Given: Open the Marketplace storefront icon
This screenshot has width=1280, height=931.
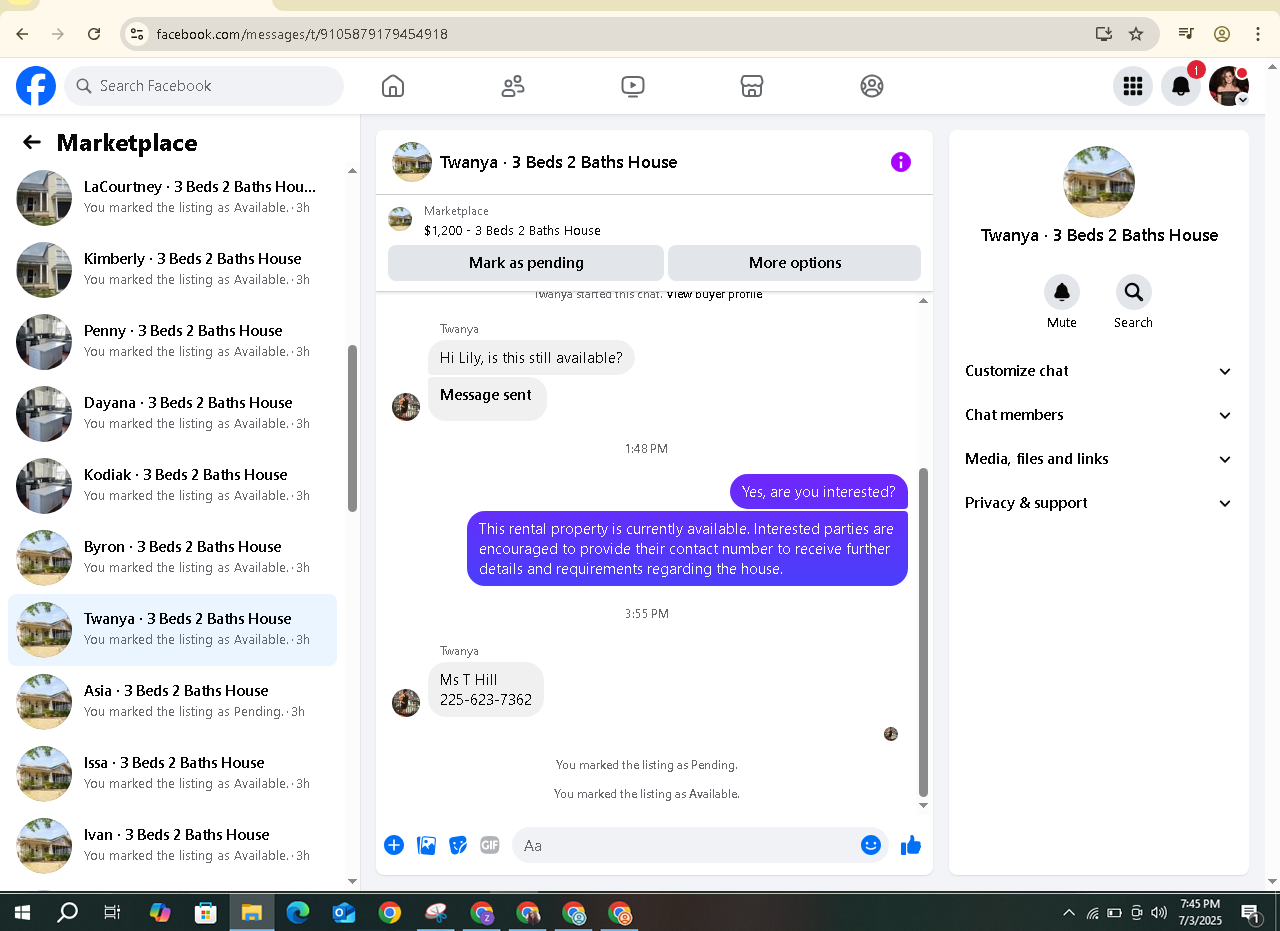Looking at the screenshot, I should [752, 86].
